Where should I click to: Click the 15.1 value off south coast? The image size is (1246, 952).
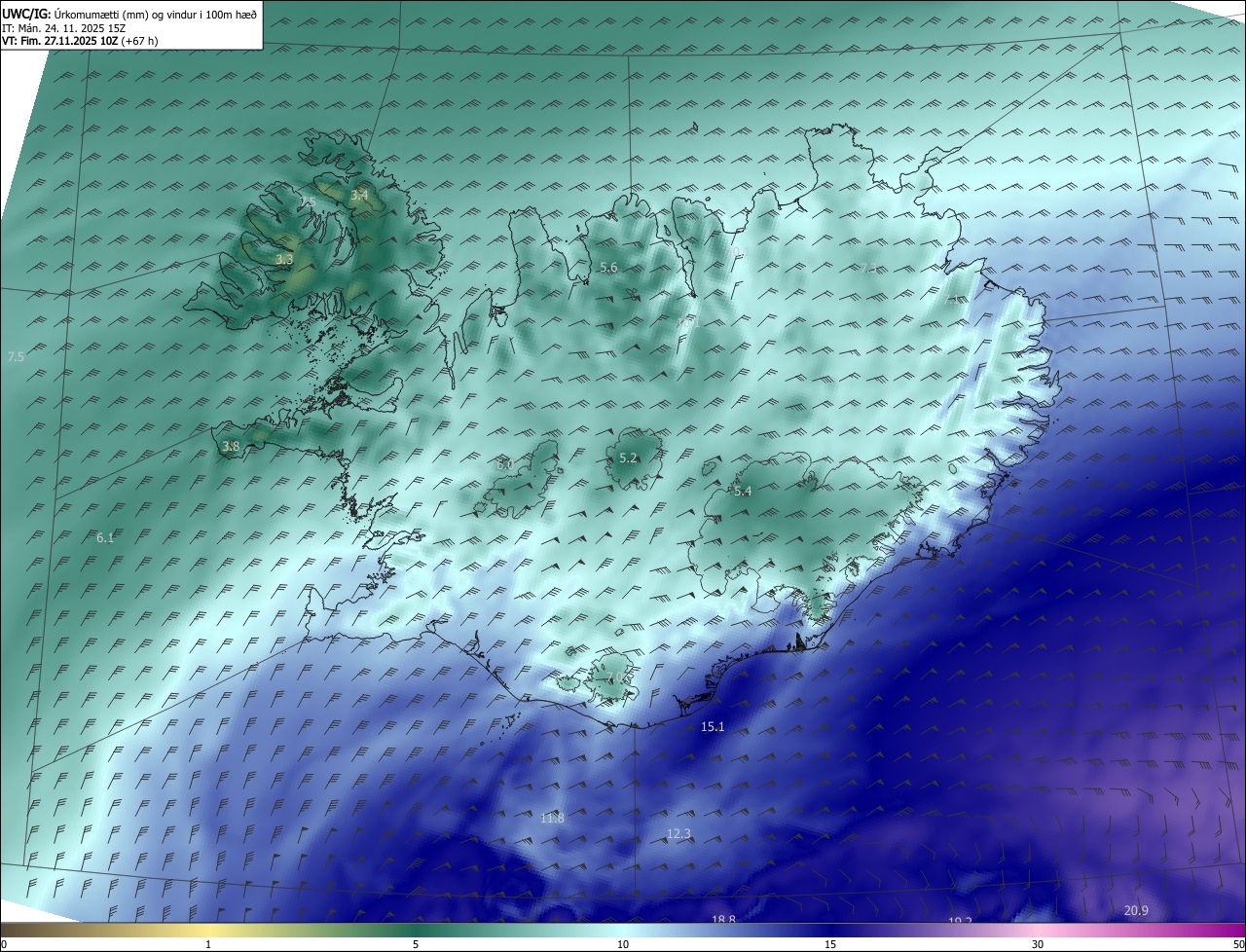[x=713, y=727]
